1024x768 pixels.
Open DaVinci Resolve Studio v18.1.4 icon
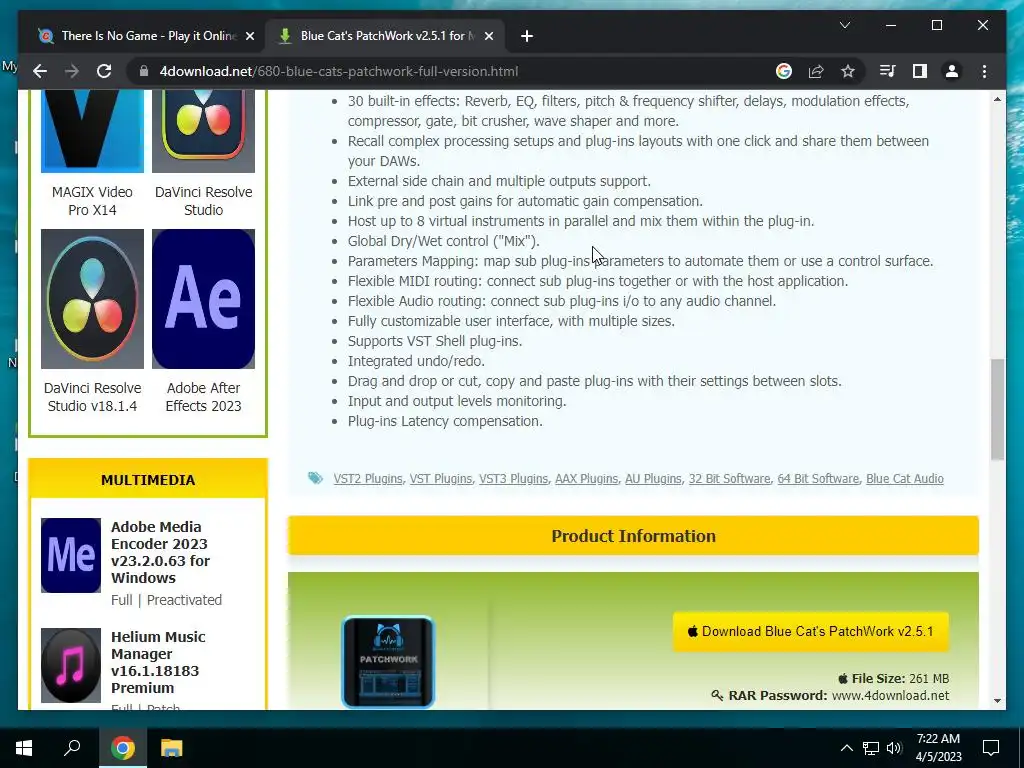[x=92, y=298]
